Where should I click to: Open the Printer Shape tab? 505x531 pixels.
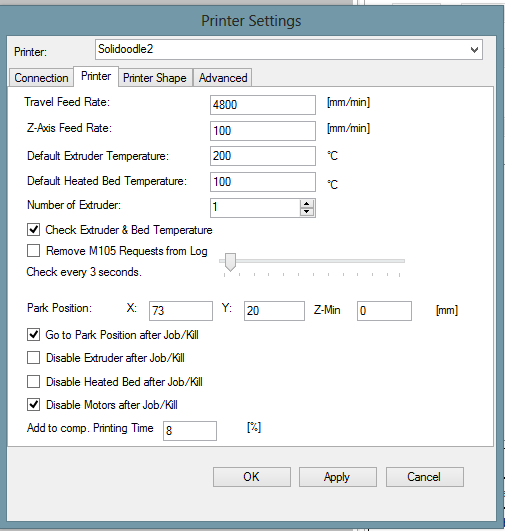click(155, 78)
